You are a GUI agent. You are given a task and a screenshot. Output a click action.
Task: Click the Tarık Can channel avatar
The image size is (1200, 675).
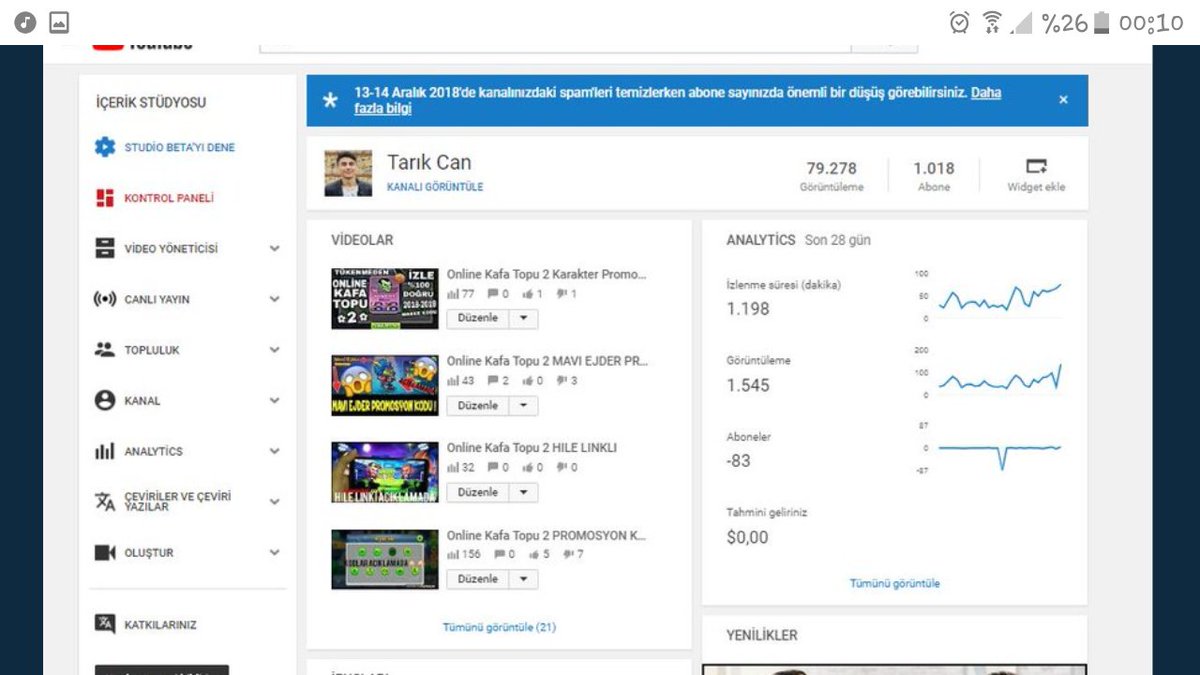348,173
